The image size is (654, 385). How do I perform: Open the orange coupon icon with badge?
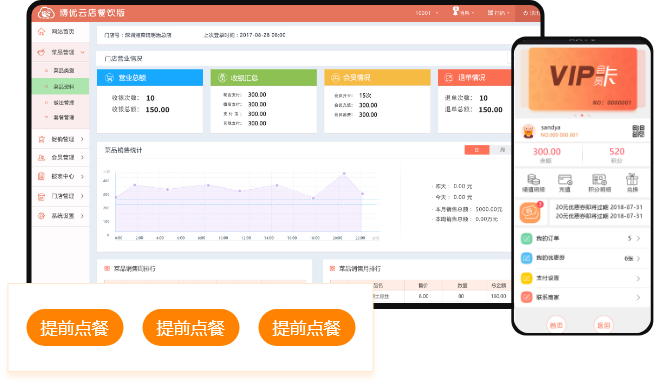coord(530,212)
